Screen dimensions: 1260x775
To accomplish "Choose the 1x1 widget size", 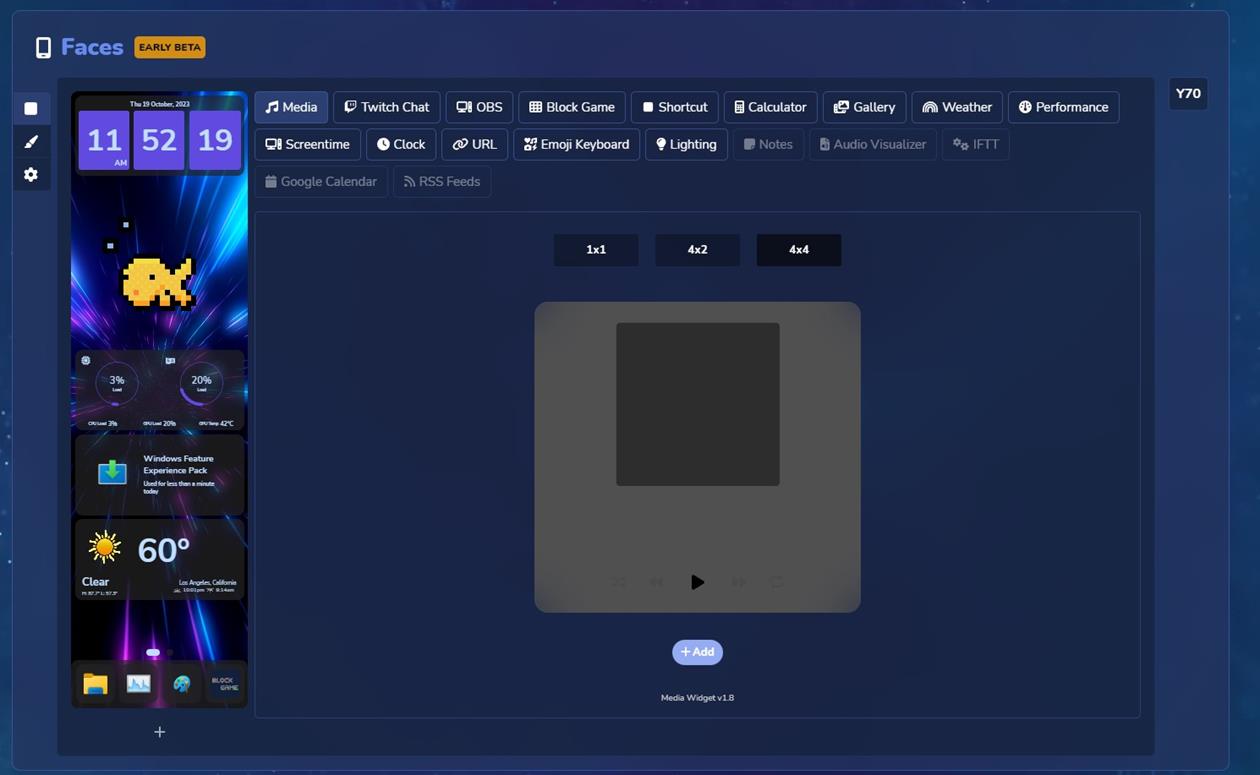I will [596, 250].
